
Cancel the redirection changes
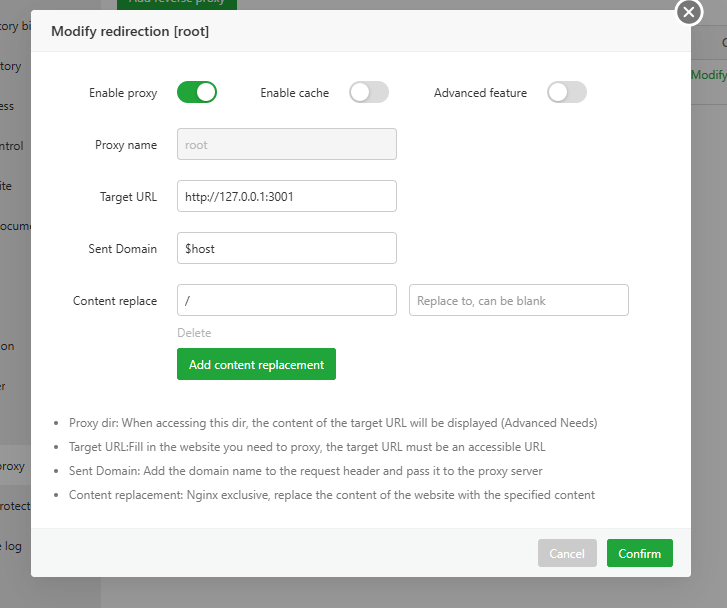[x=566, y=553]
